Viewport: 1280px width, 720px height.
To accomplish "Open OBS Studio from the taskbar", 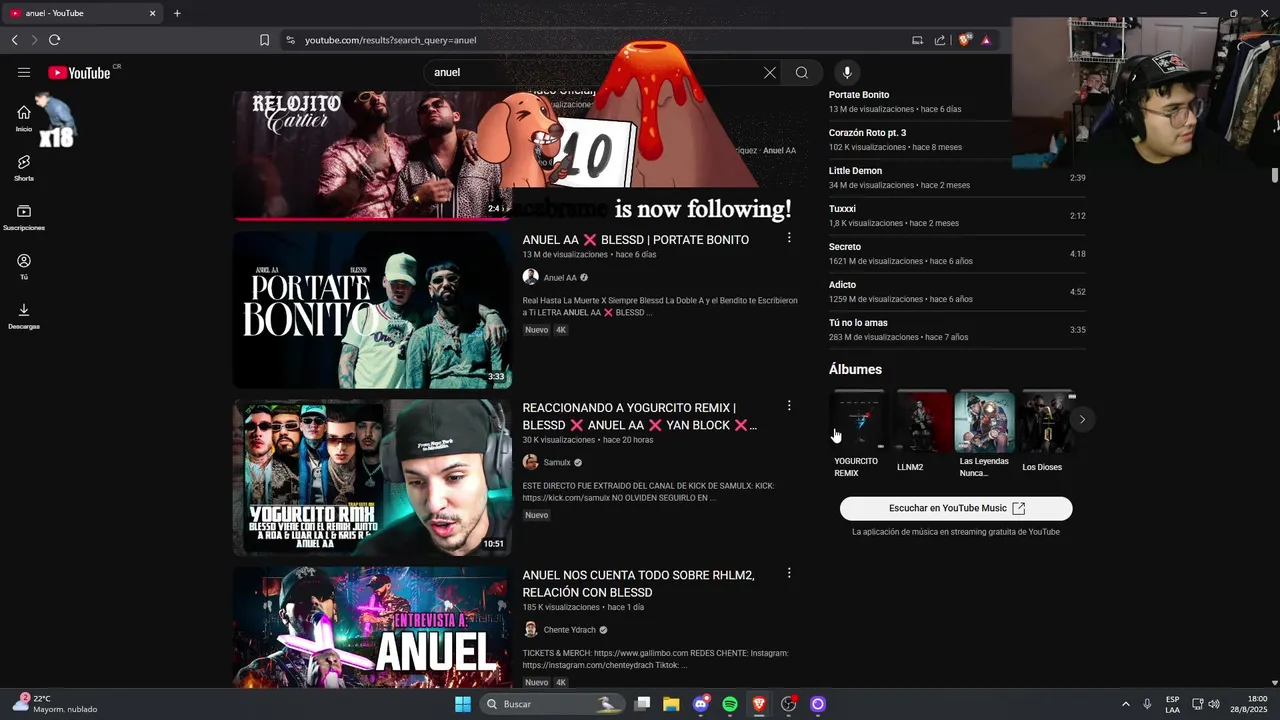I will pos(788,704).
